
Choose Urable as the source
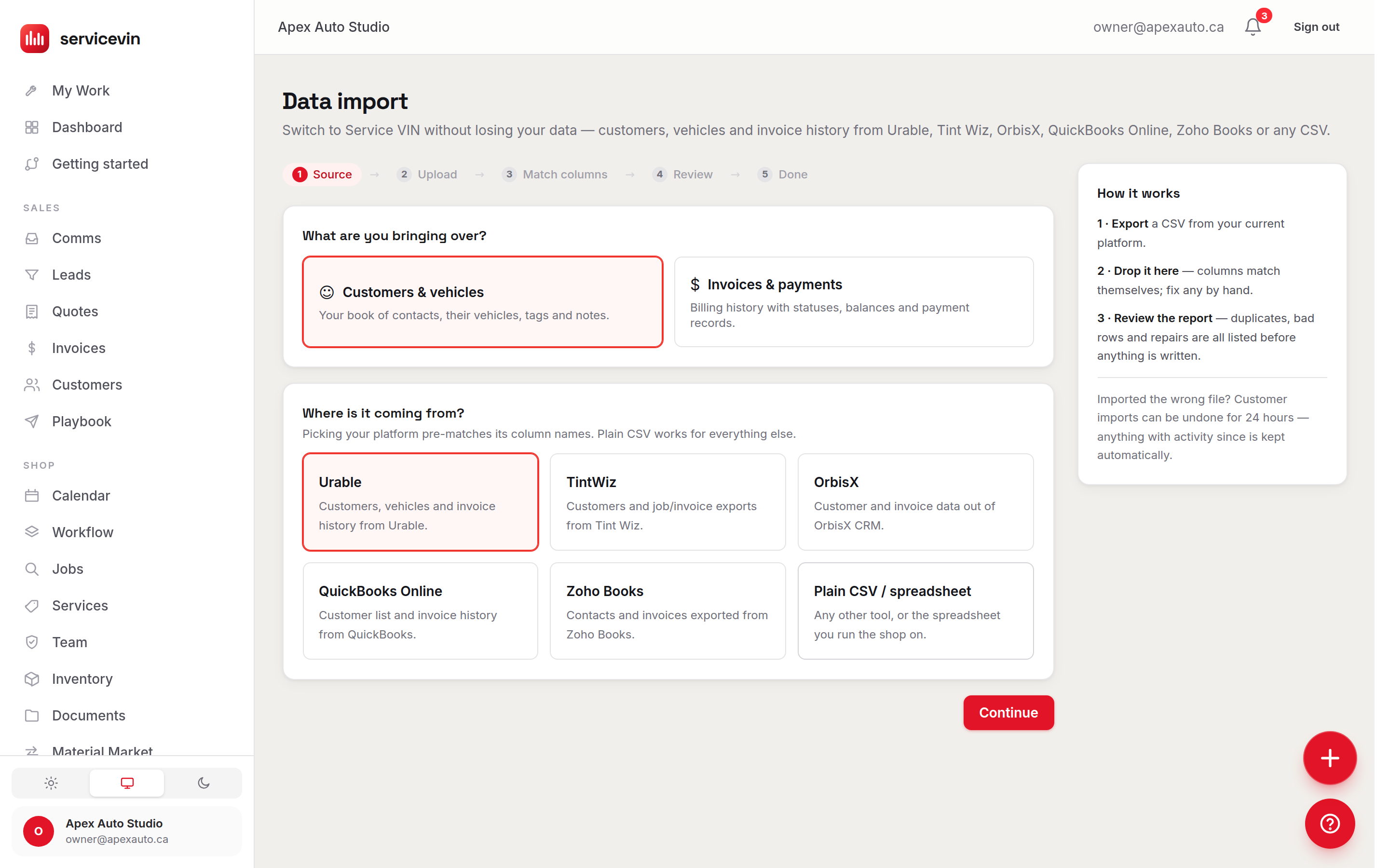(421, 502)
